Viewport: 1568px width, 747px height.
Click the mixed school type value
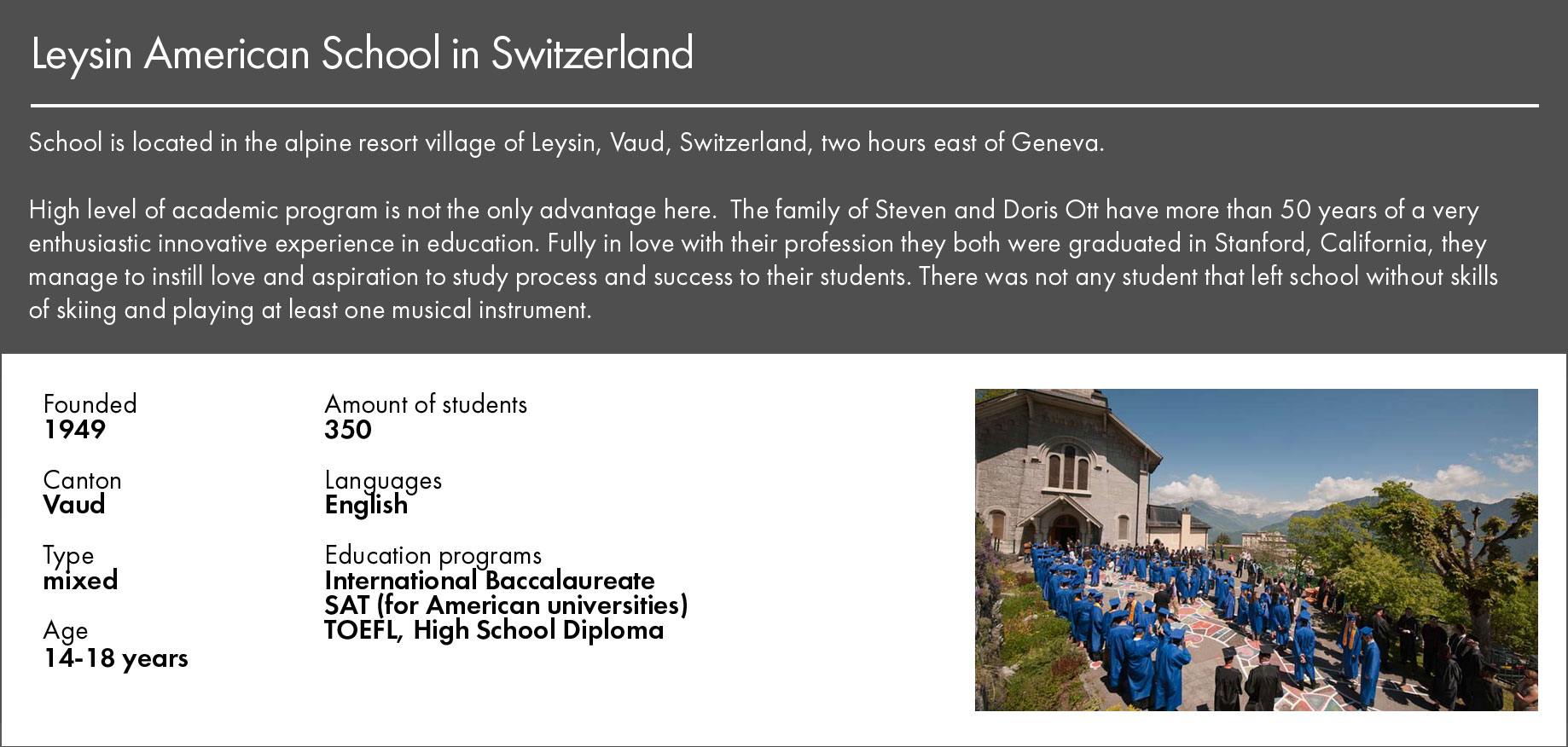pos(80,581)
